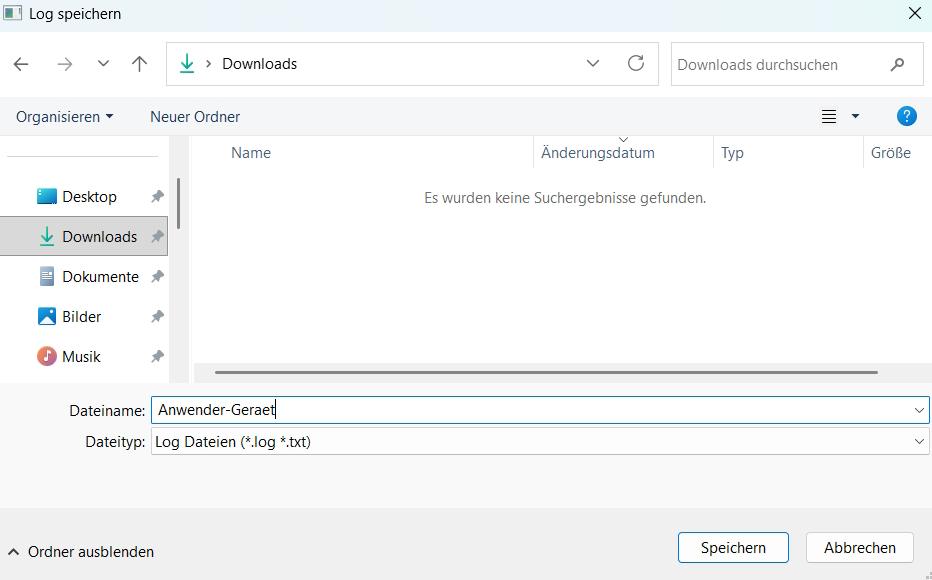
Task: Click the Downloads address bar icon
Action: 187,64
